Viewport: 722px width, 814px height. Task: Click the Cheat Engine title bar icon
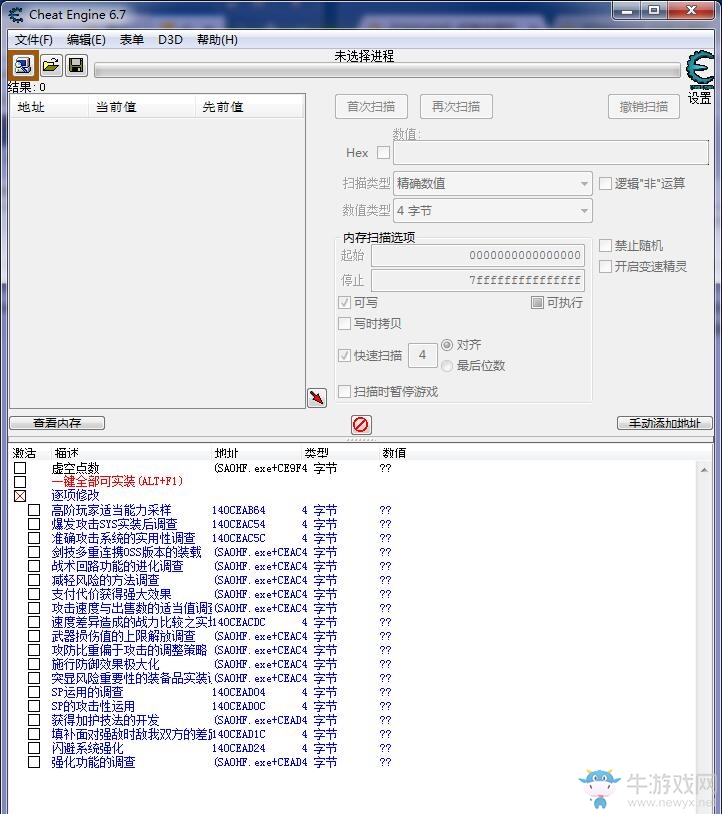[x=16, y=15]
